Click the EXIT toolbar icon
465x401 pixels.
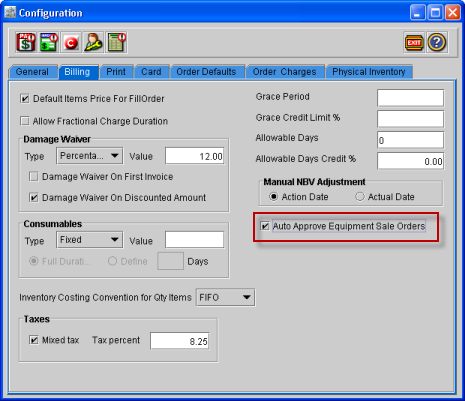(414, 42)
